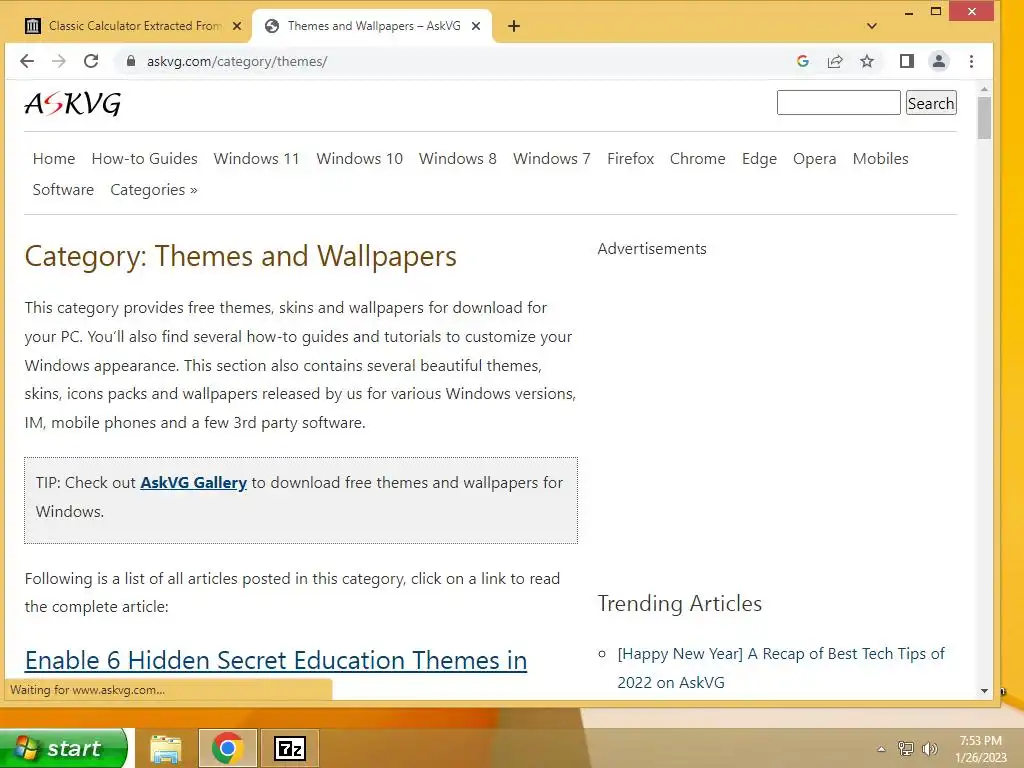This screenshot has height=768, width=1024.
Task: Click the AskVG logo
Action: coord(73,103)
